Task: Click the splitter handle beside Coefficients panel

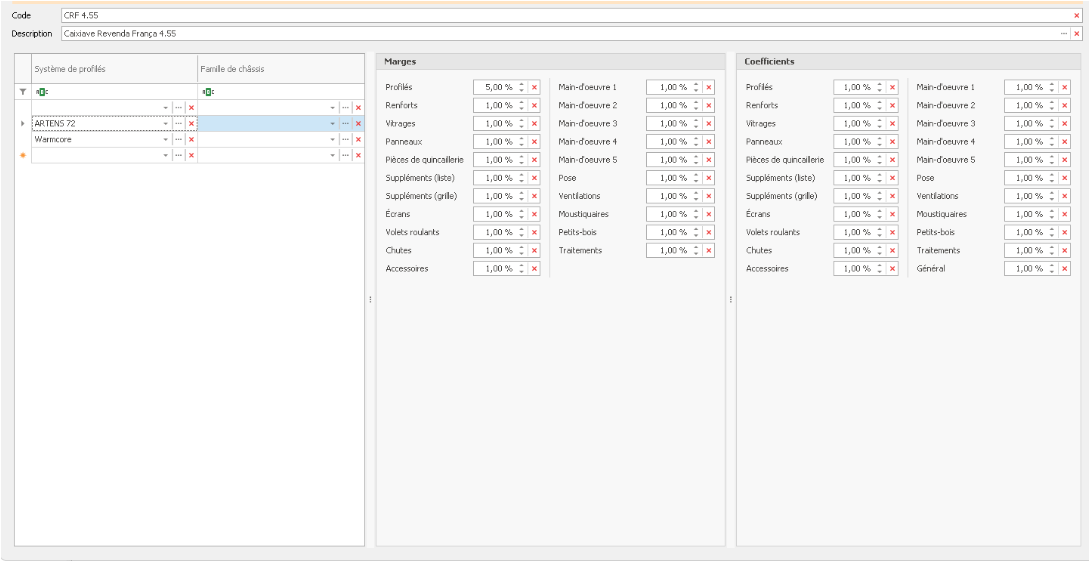Action: coord(731,300)
